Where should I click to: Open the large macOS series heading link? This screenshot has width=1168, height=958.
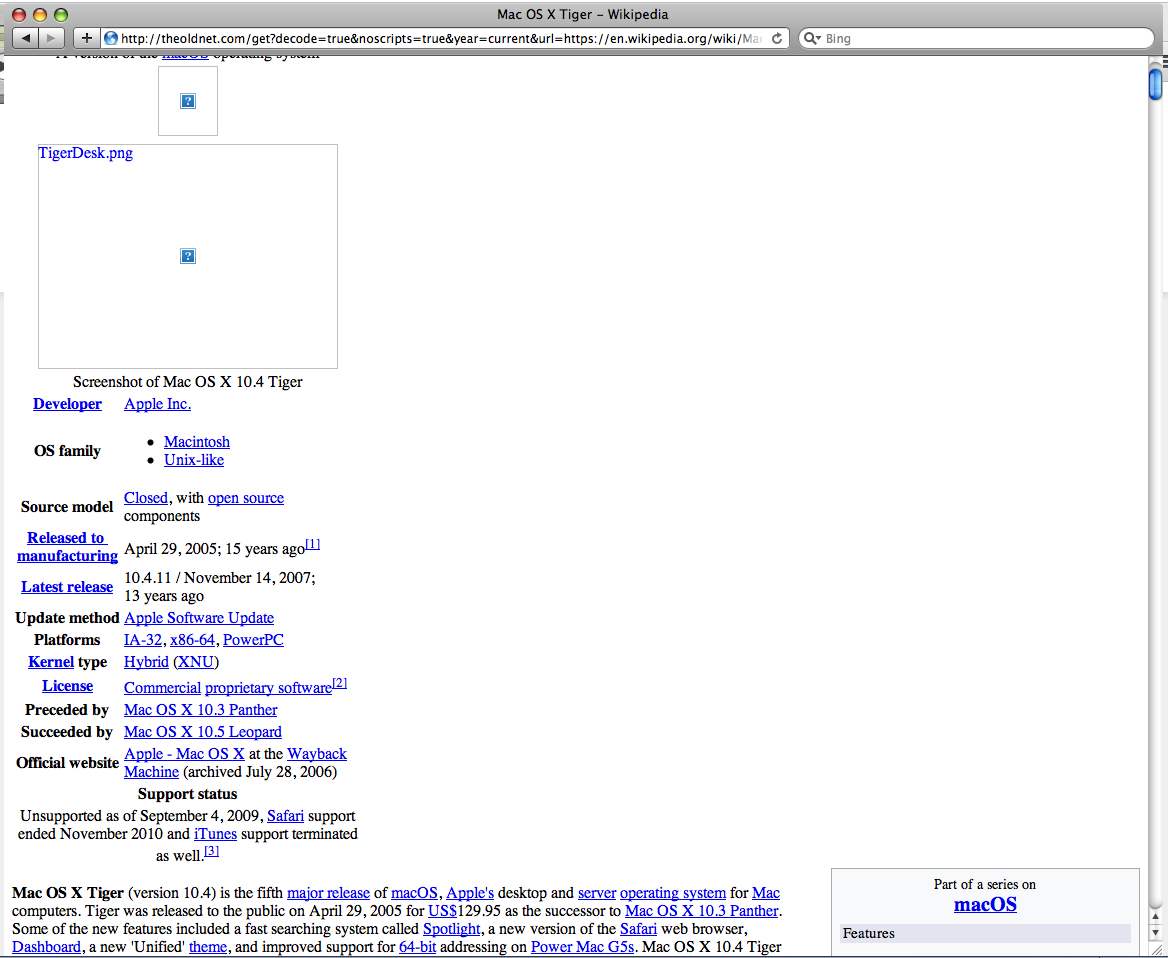[985, 904]
